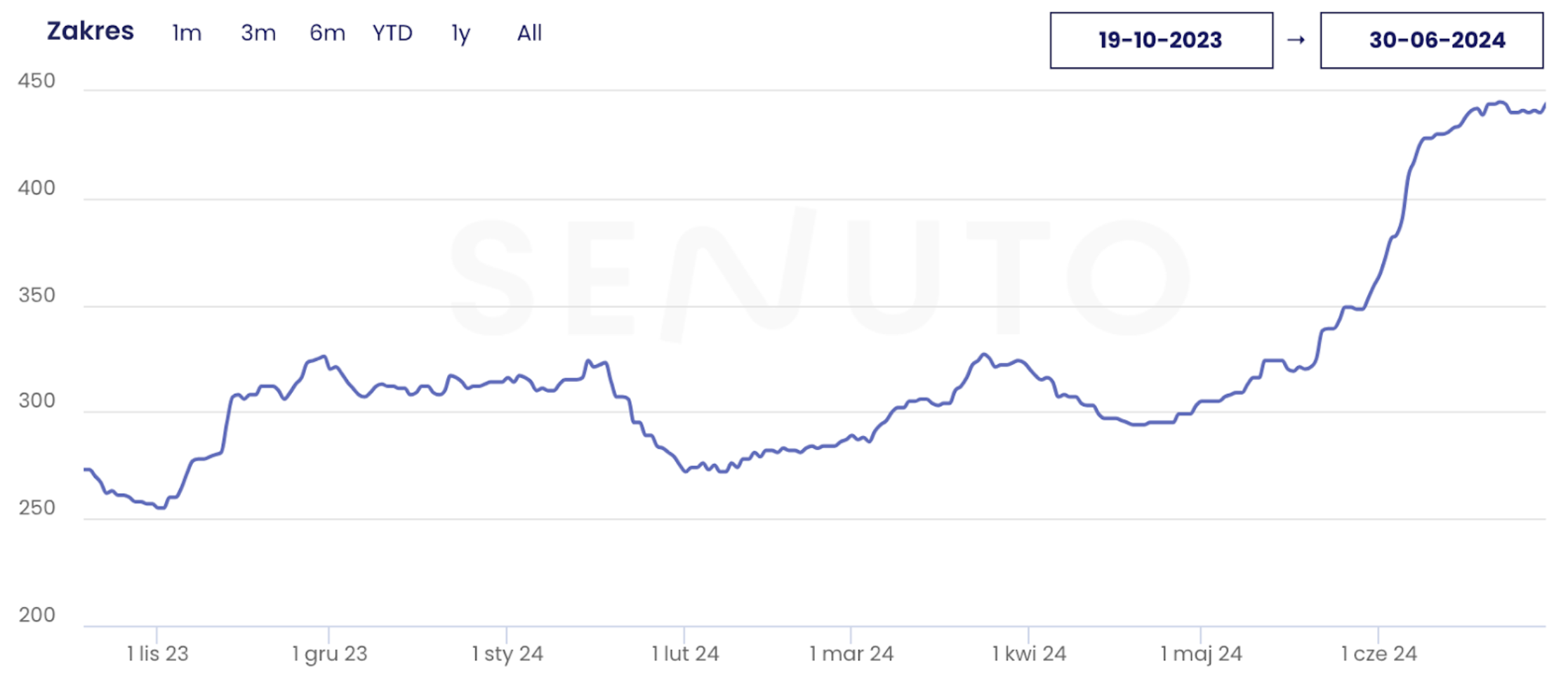Image resolution: width=1568 pixels, height=674 pixels.
Task: Choose the YTD range option
Action: coord(392,33)
